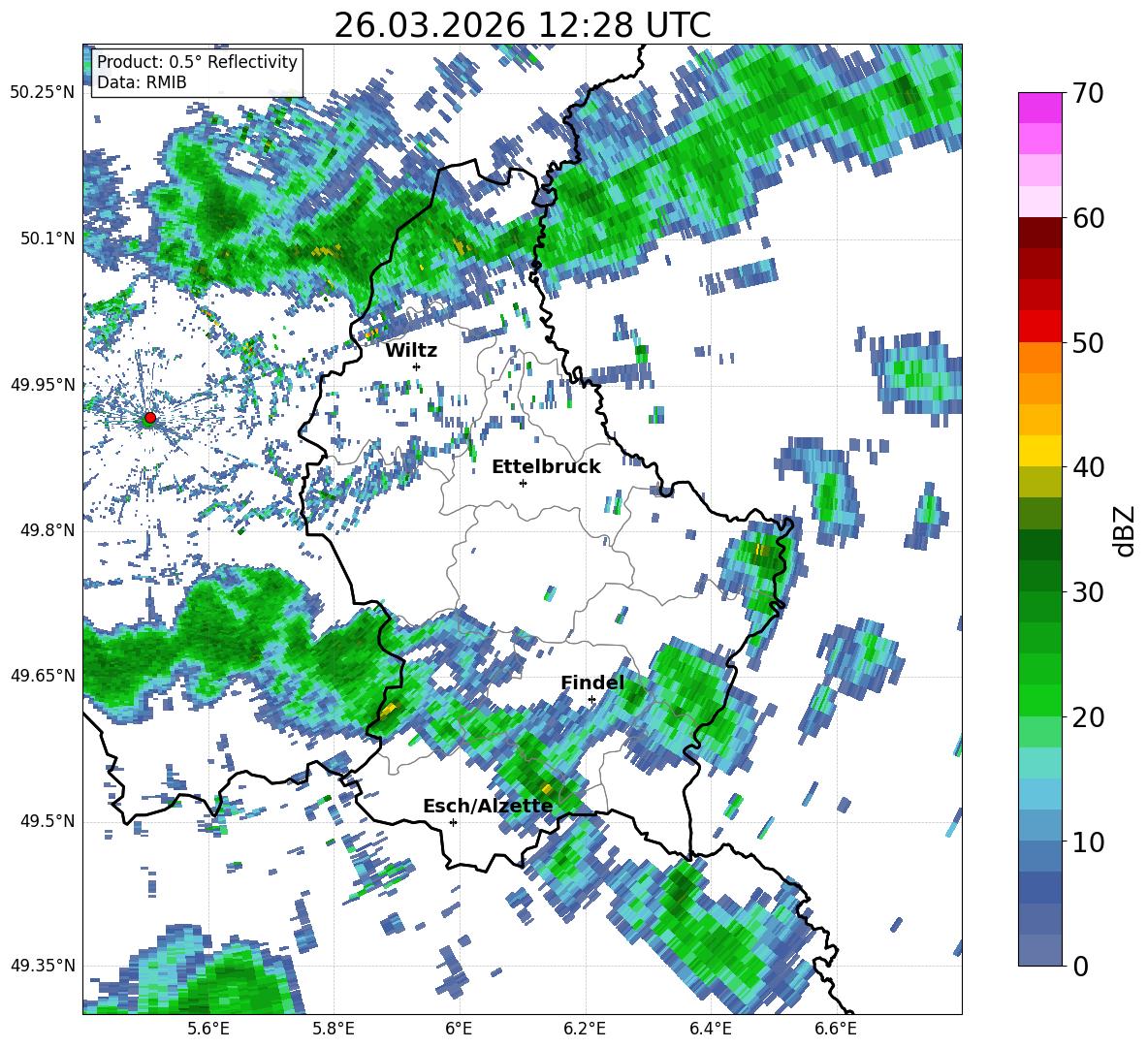Click the 10 value on the colorbar
This screenshot has height=1048, width=1148.
(x=1087, y=842)
